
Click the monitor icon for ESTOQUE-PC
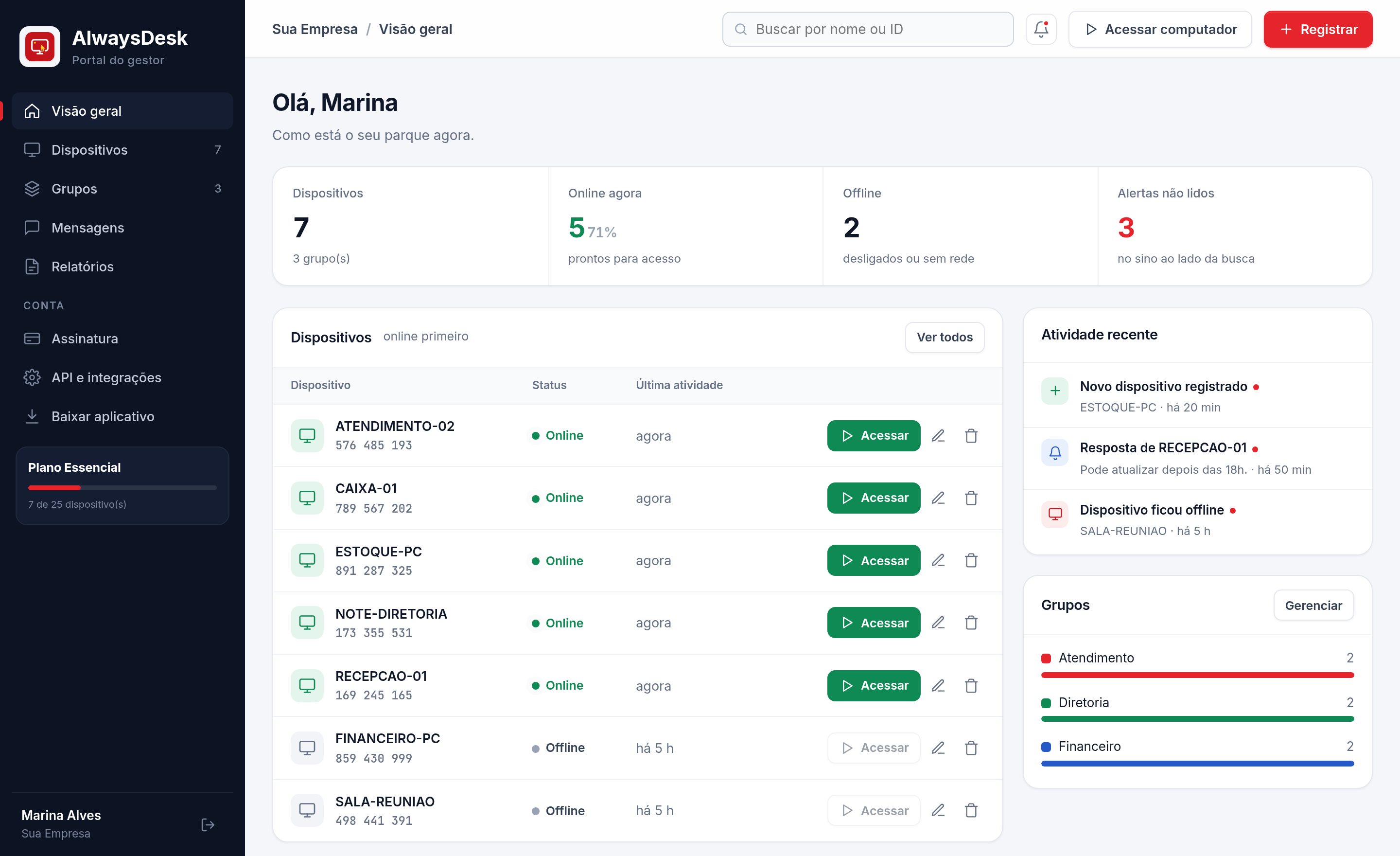pyautogui.click(x=307, y=560)
